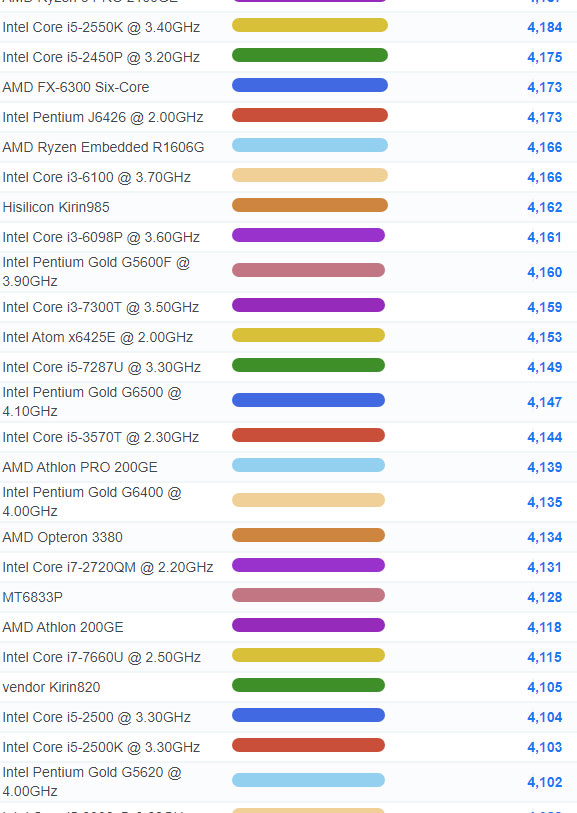Image resolution: width=577 pixels, height=813 pixels.
Task: Click score 4,135 for Pentium Gold G6400
Action: click(x=544, y=503)
